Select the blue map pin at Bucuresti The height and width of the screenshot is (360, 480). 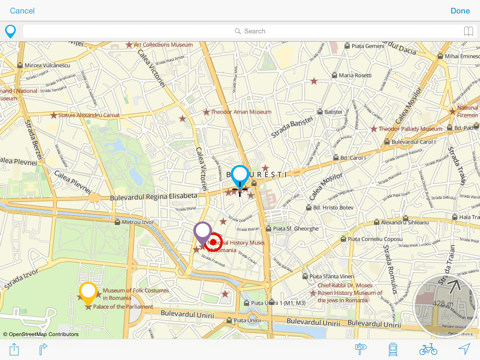point(240,177)
